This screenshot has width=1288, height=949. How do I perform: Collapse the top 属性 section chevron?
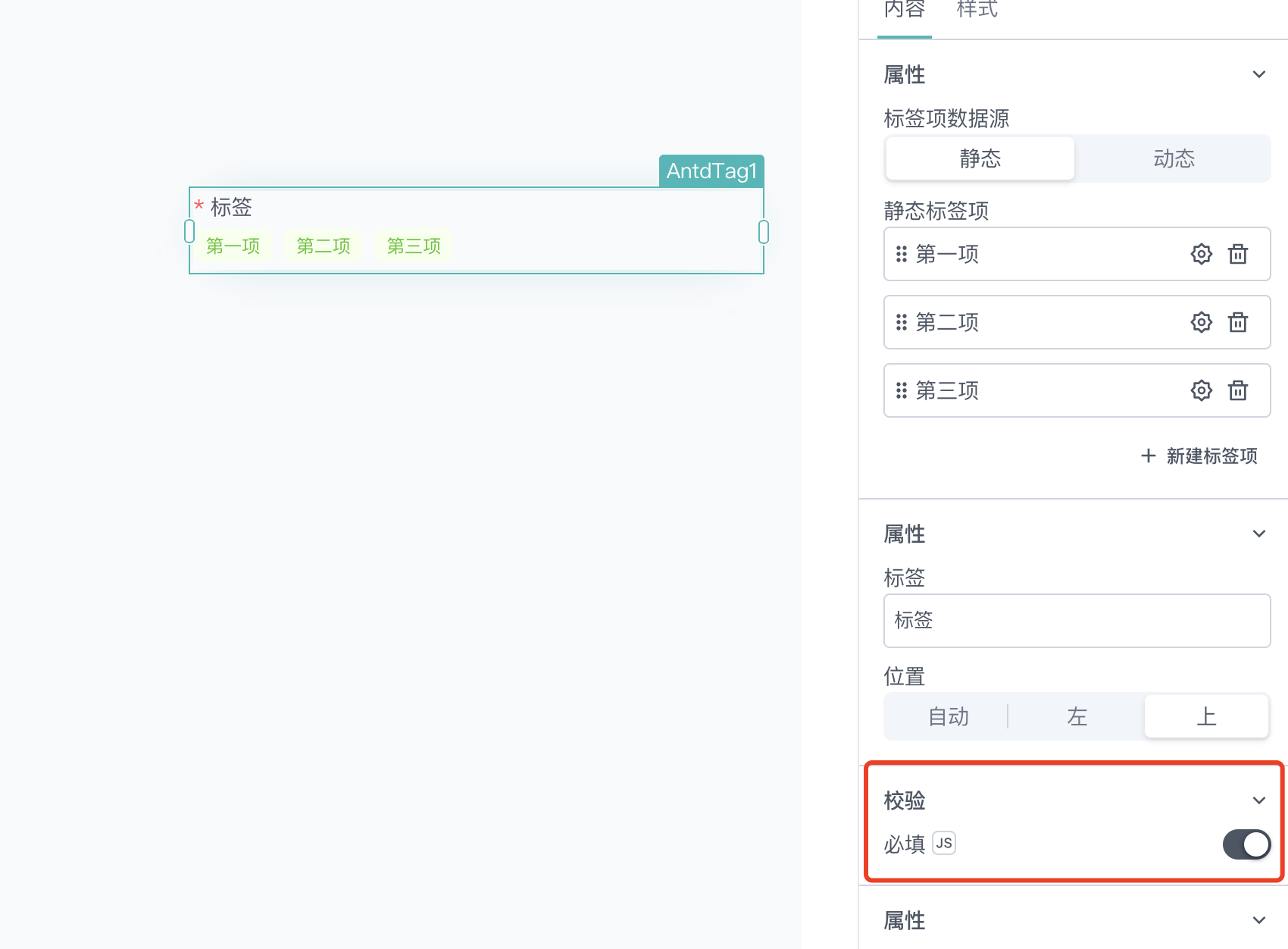tap(1259, 74)
